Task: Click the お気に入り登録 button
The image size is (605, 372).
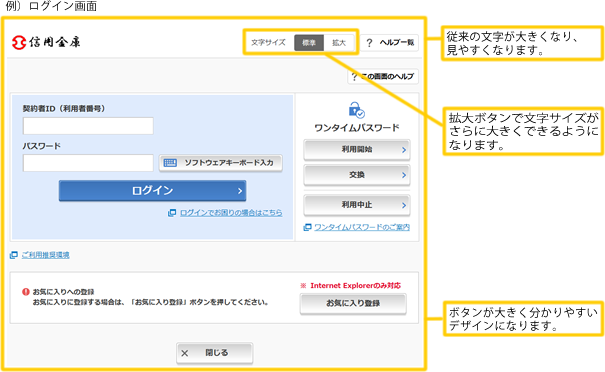Action: (353, 303)
